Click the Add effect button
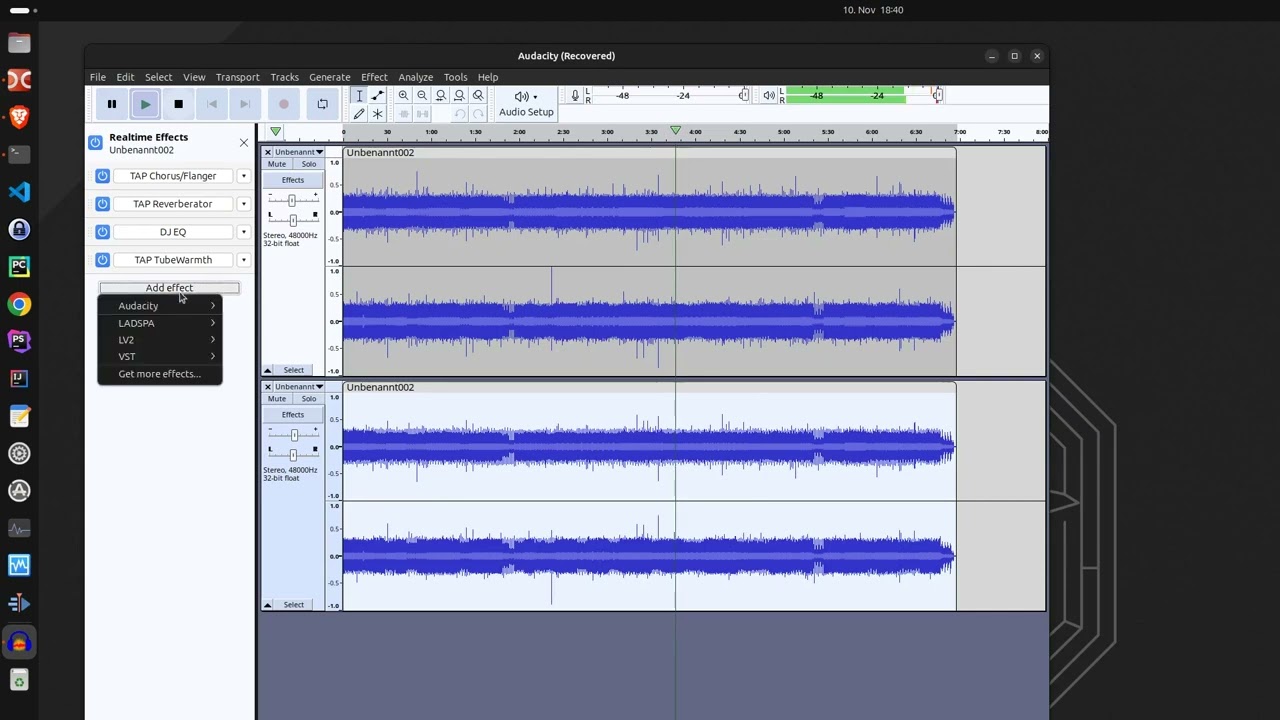The height and width of the screenshot is (720, 1280). (x=169, y=288)
